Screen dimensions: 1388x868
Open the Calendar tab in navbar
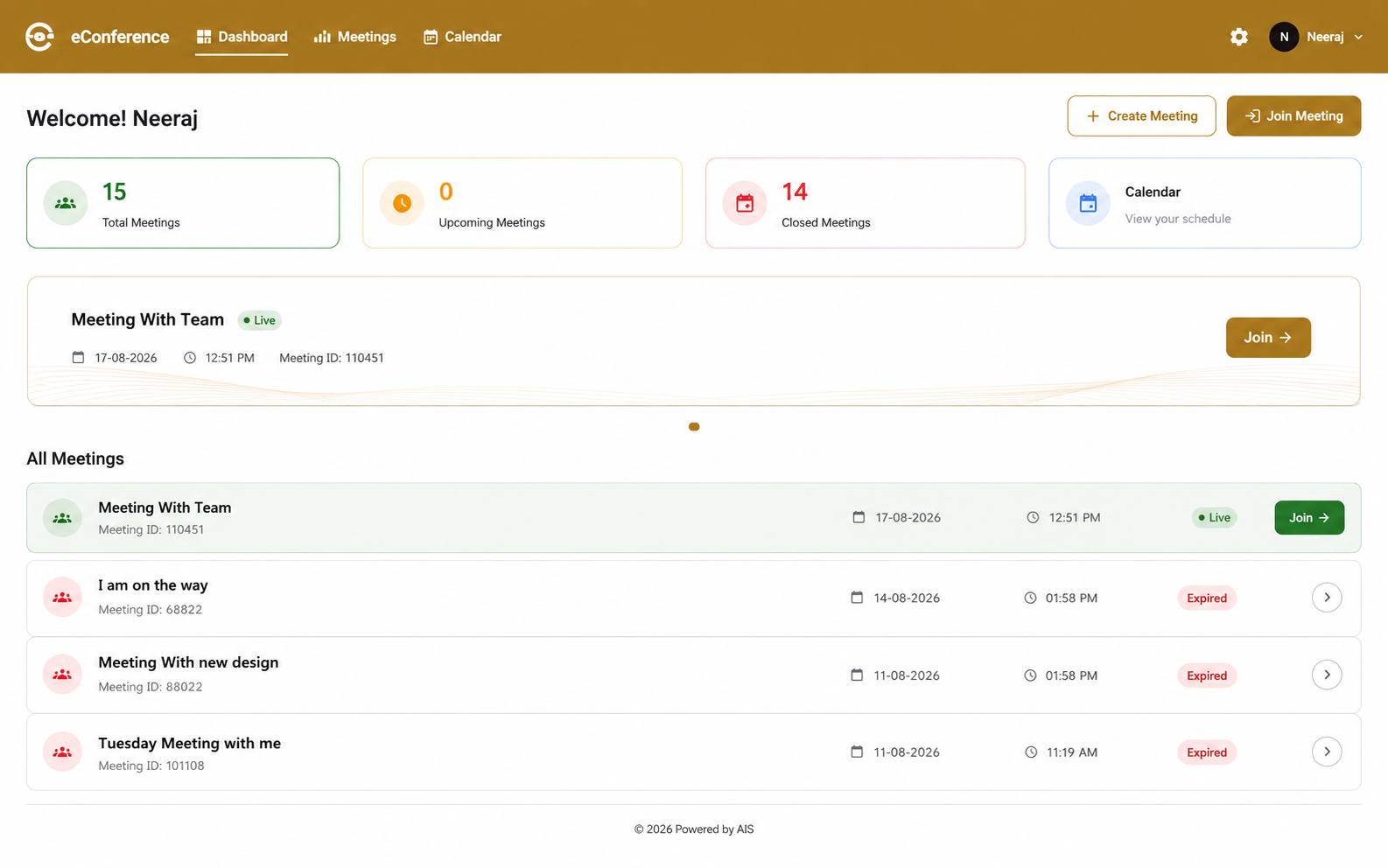point(462,37)
